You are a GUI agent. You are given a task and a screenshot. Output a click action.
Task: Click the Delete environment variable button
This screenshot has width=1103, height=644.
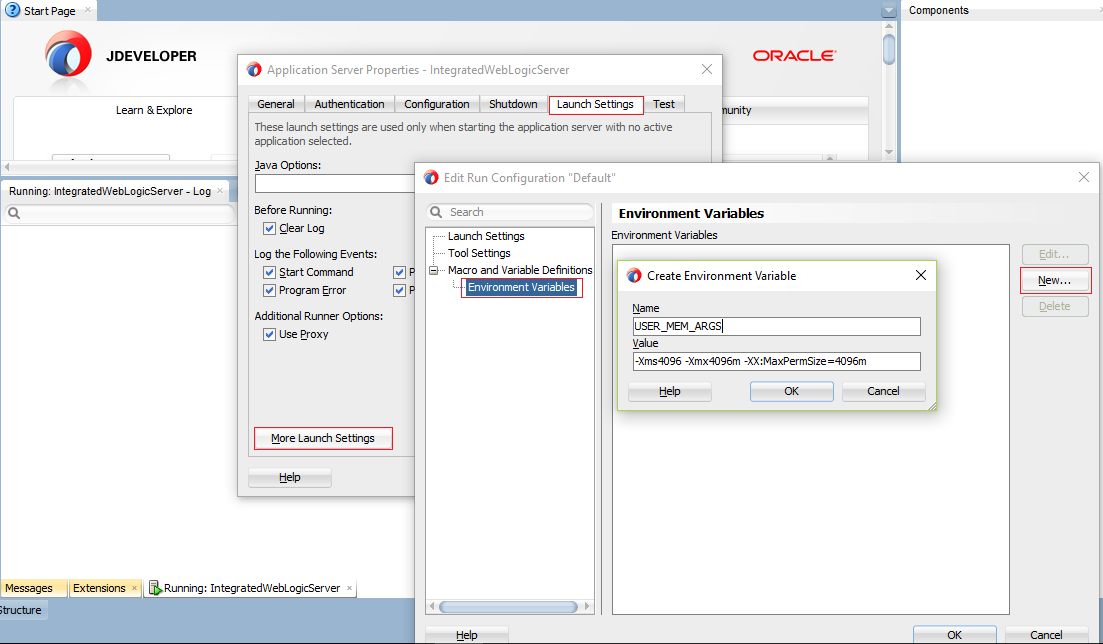pos(1054,306)
